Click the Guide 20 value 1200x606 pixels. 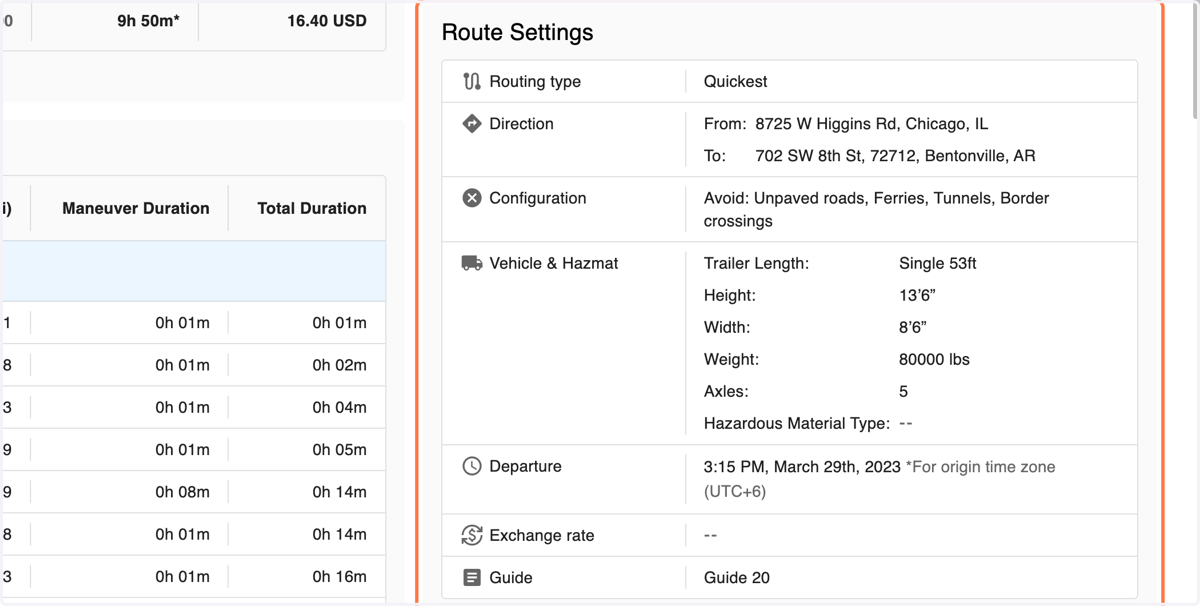point(737,578)
